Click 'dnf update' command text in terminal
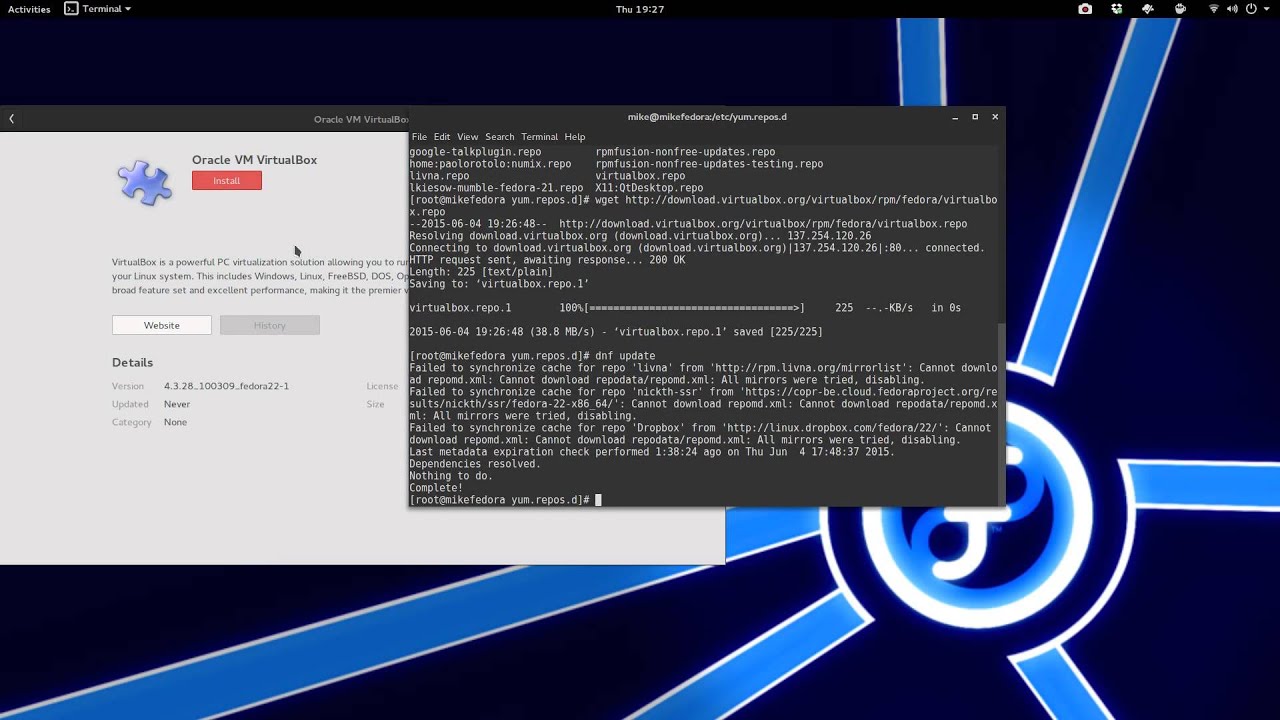 (625, 356)
